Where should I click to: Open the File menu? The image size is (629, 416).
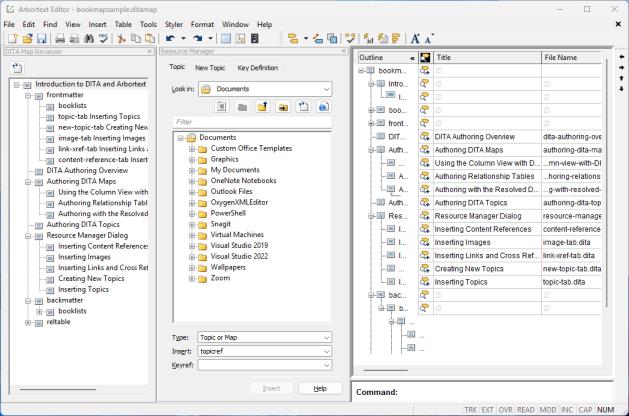(9, 24)
